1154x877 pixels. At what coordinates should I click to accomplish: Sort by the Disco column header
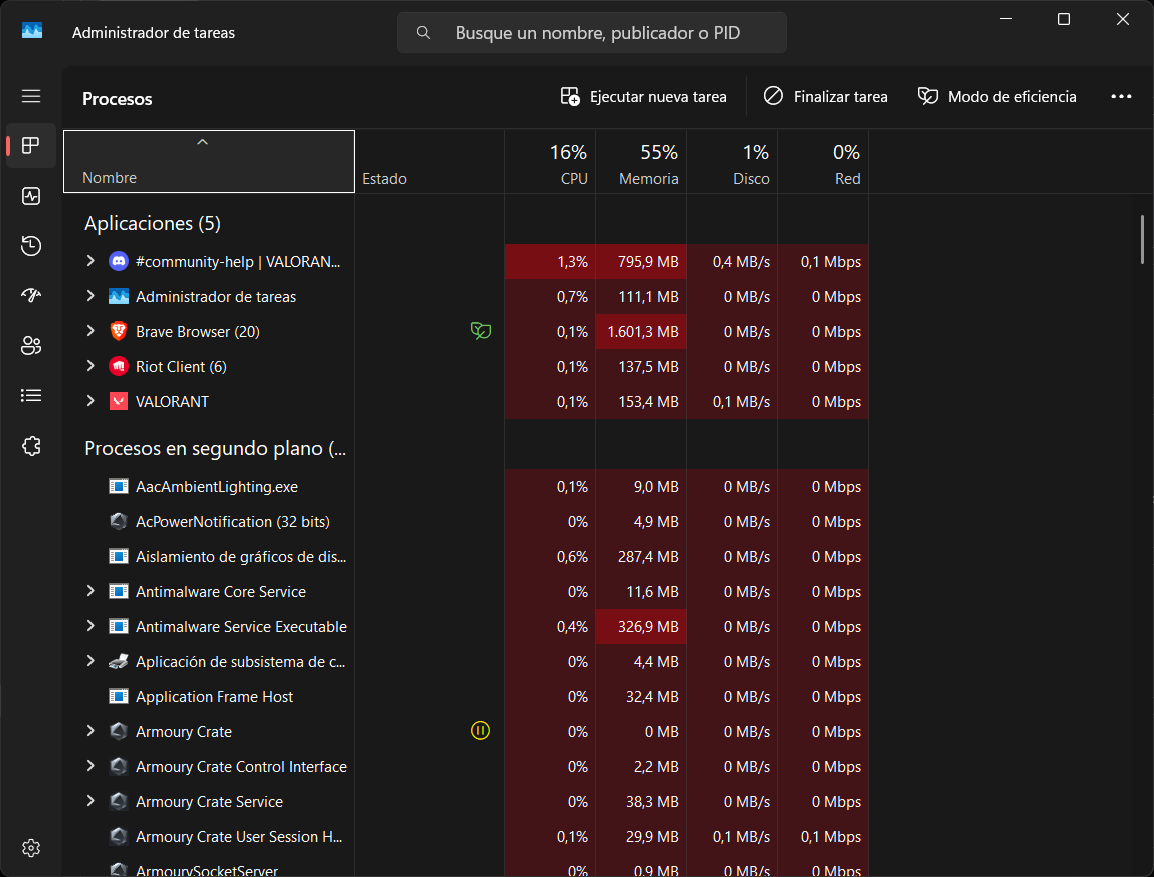(732, 161)
